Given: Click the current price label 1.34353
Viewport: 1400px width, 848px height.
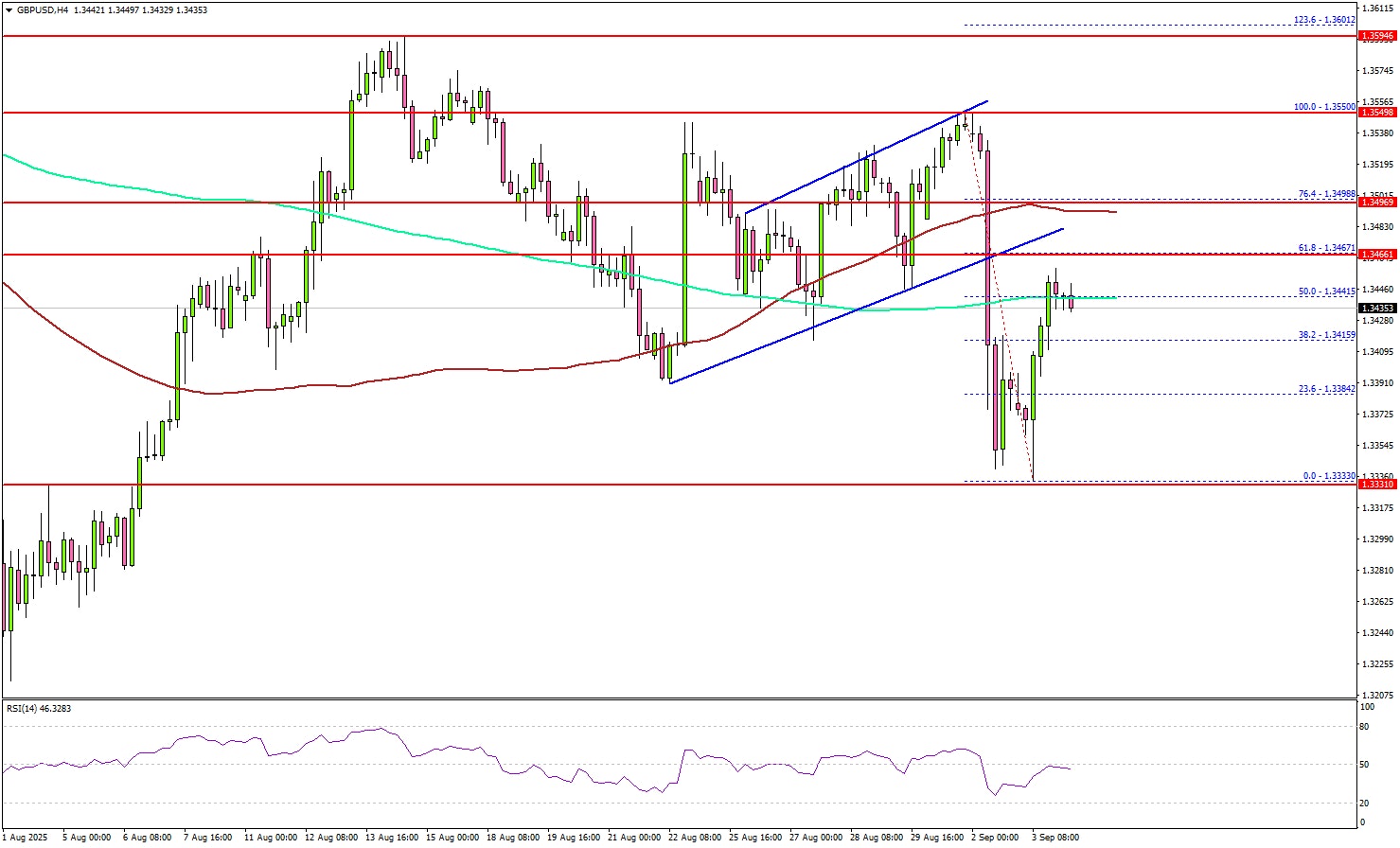Looking at the screenshot, I should pyautogui.click(x=1376, y=309).
